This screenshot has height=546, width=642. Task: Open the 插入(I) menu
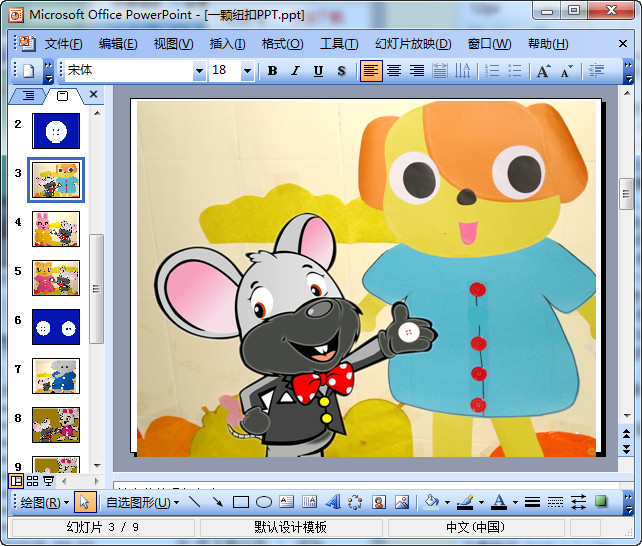[x=228, y=43]
